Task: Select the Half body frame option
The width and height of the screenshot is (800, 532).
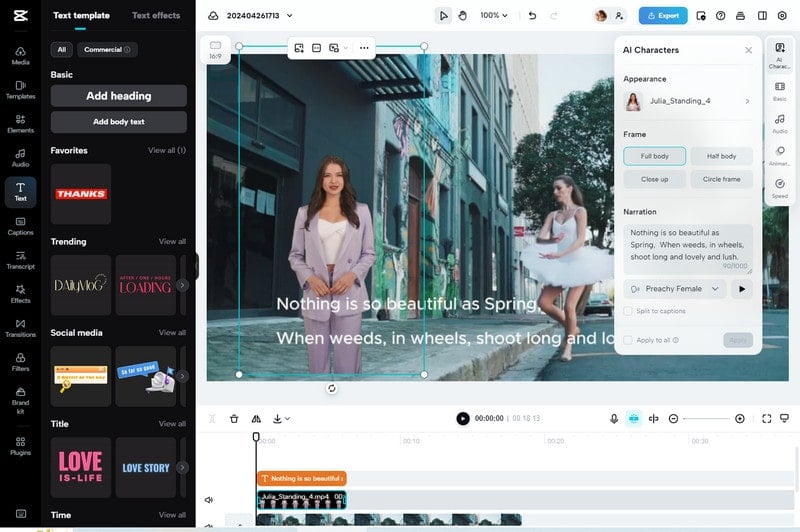Action: click(x=721, y=156)
